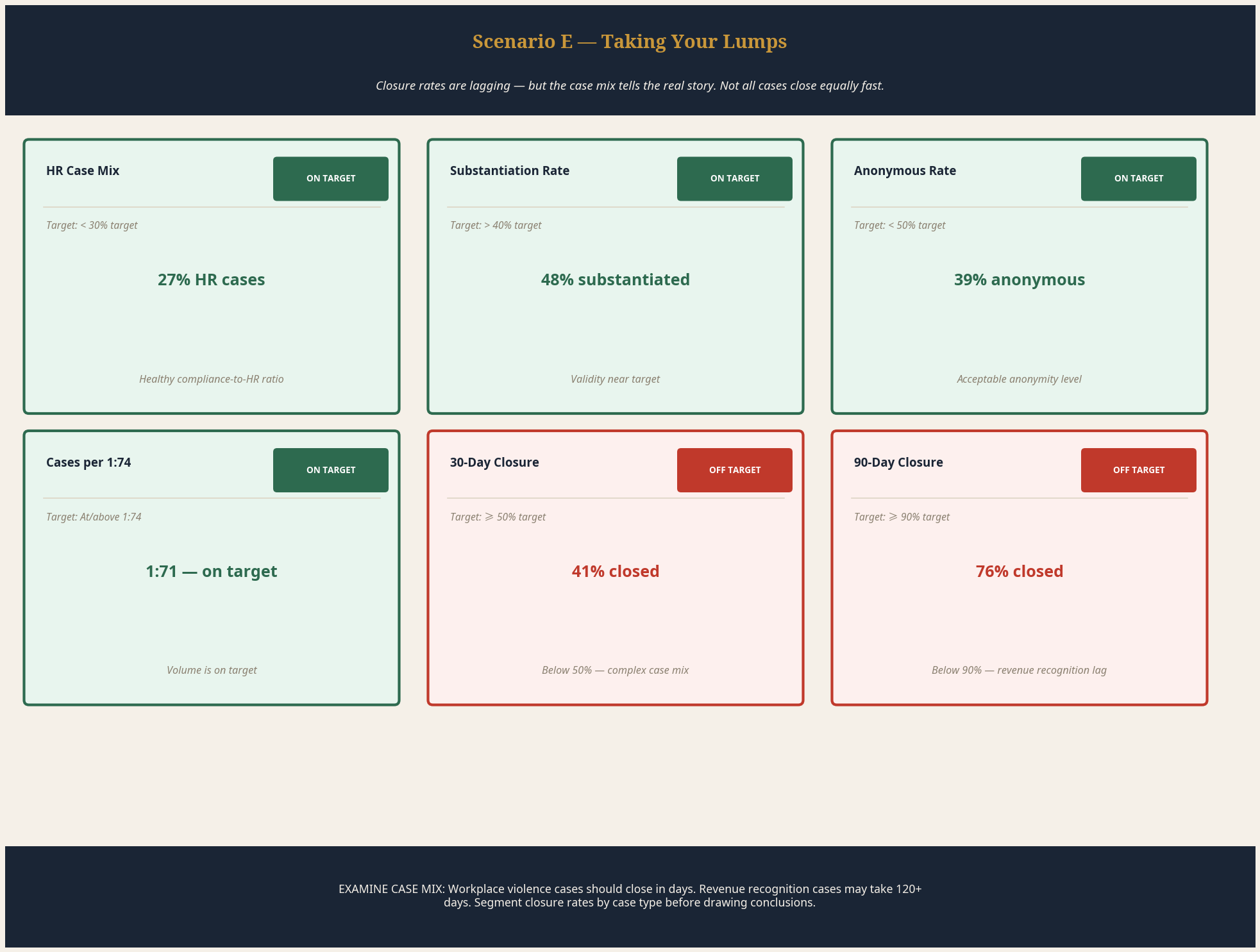This screenshot has width=1260, height=952.
Task: Select the 'Anonymous Rate' card title
Action: pyautogui.click(x=905, y=171)
